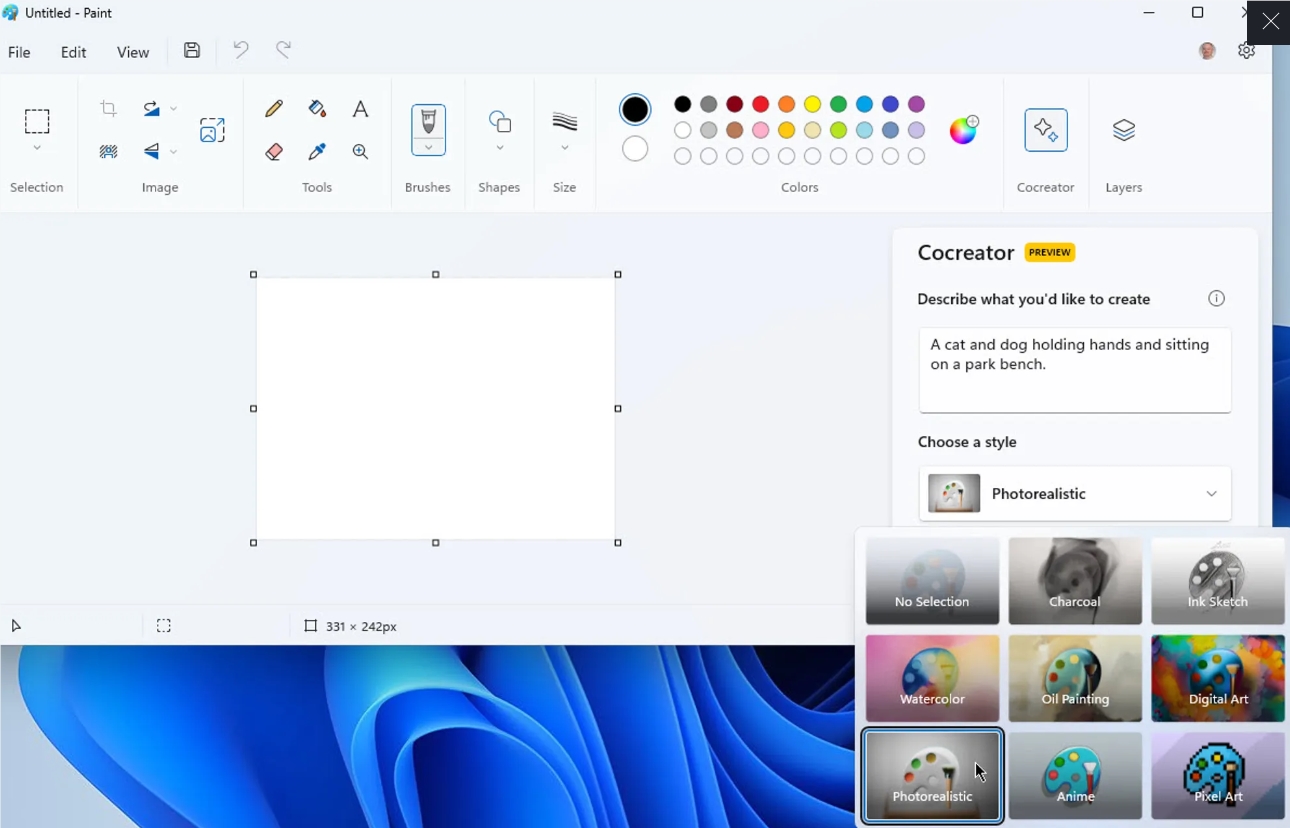The image size is (1290, 828).
Task: Click the Save floppy disk icon
Action: [192, 50]
